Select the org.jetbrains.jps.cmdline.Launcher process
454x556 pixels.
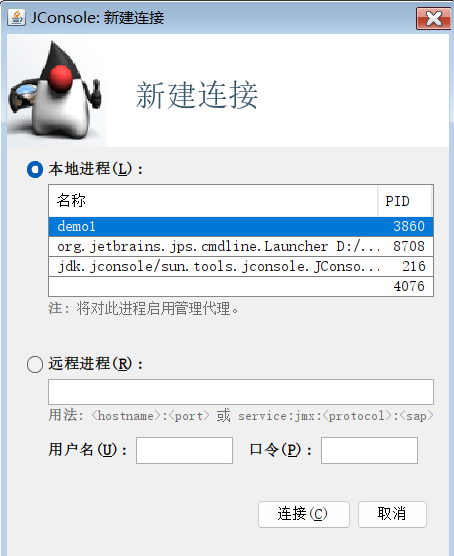click(241, 246)
